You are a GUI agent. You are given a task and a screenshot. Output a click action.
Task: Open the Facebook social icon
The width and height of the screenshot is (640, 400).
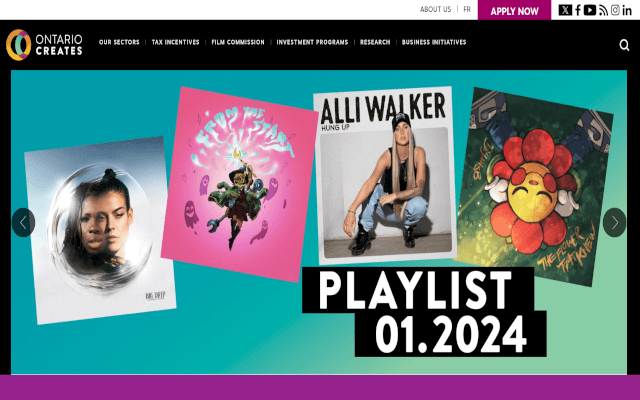pyautogui.click(x=578, y=10)
